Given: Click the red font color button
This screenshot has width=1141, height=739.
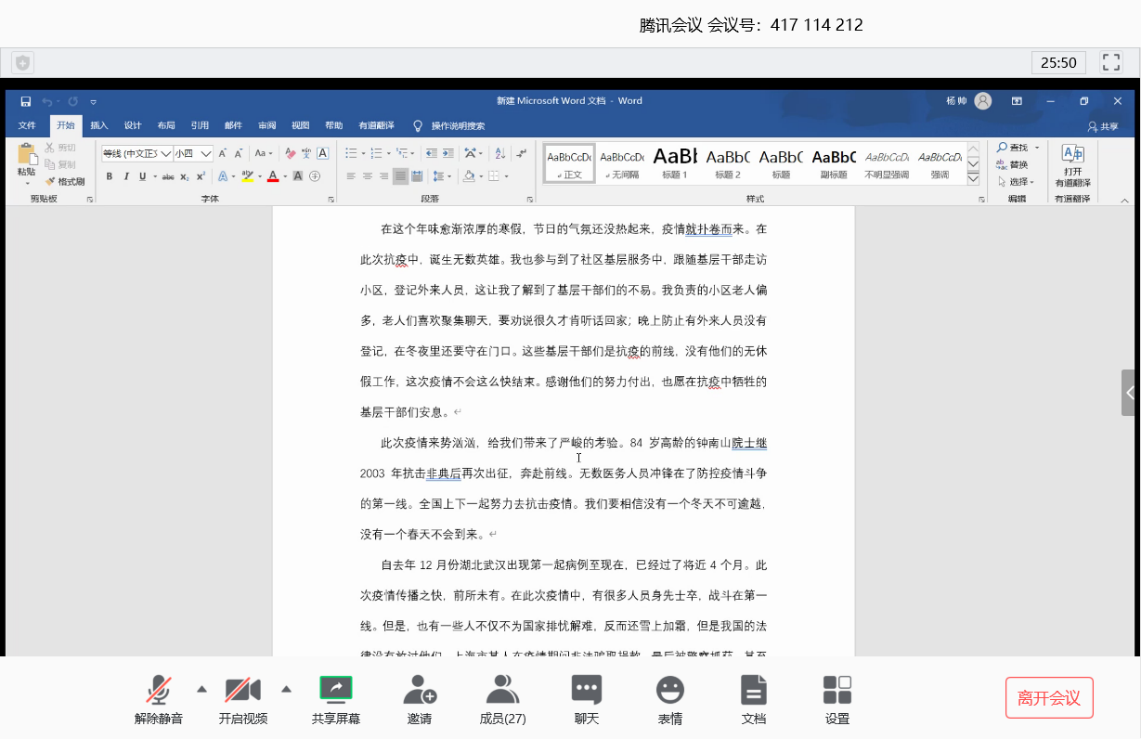Looking at the screenshot, I should click(x=273, y=177).
